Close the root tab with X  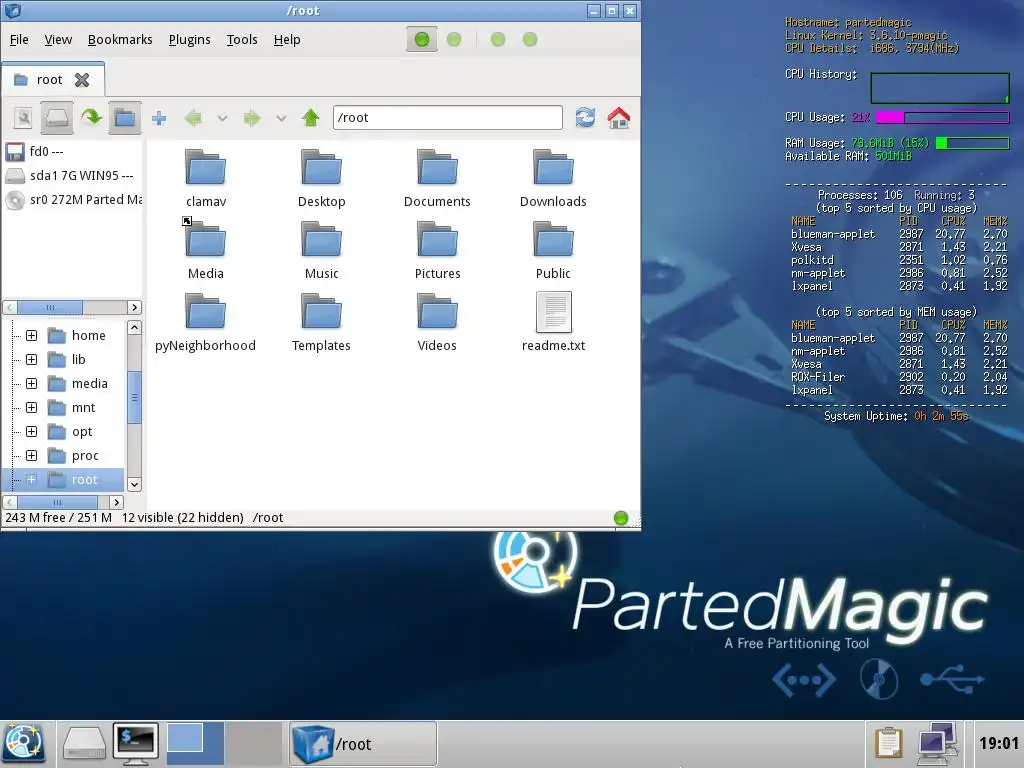(82, 80)
